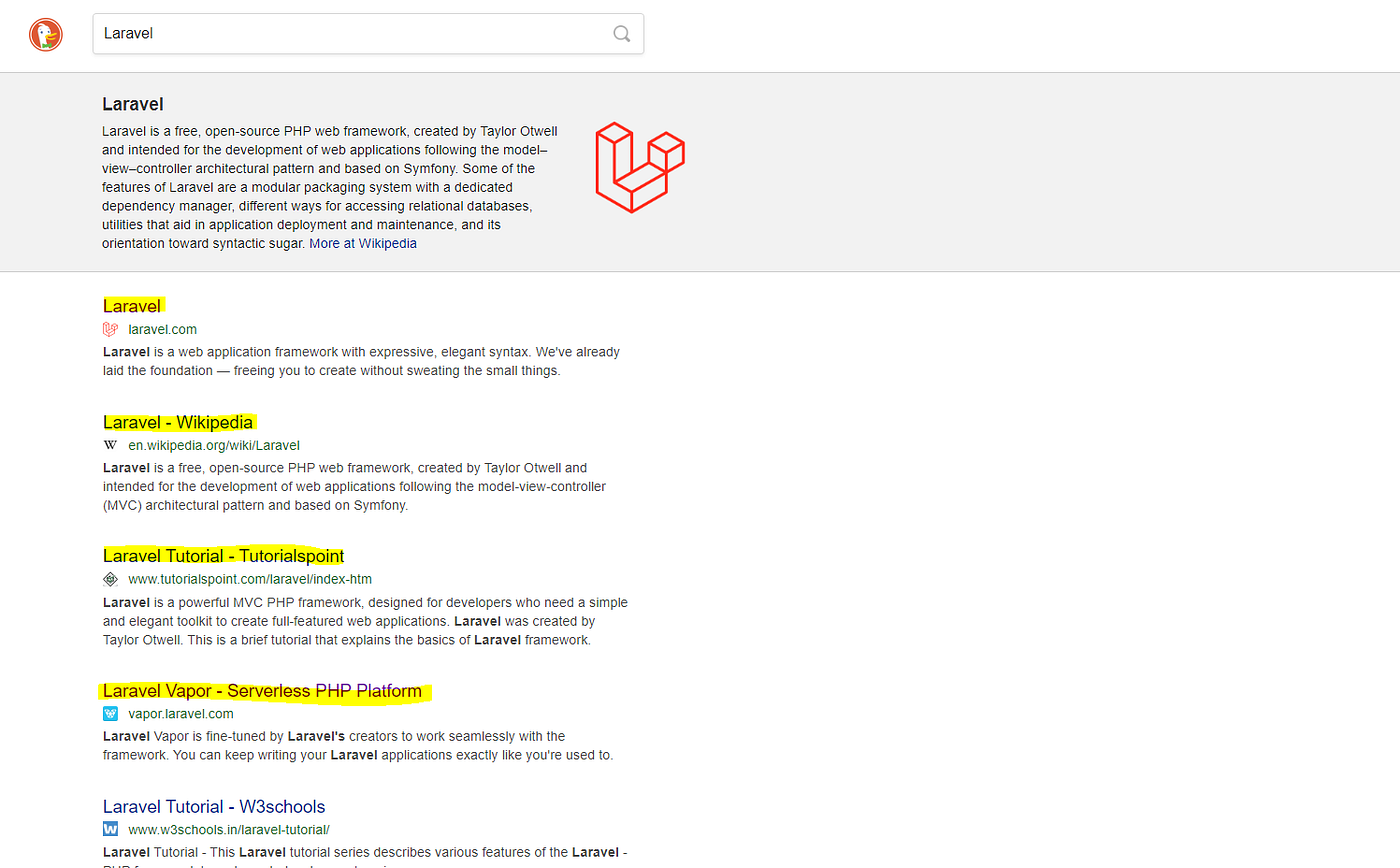Open Laravel - Wikipedia result
Viewport: 1400px width, 868px height.
coord(178,422)
